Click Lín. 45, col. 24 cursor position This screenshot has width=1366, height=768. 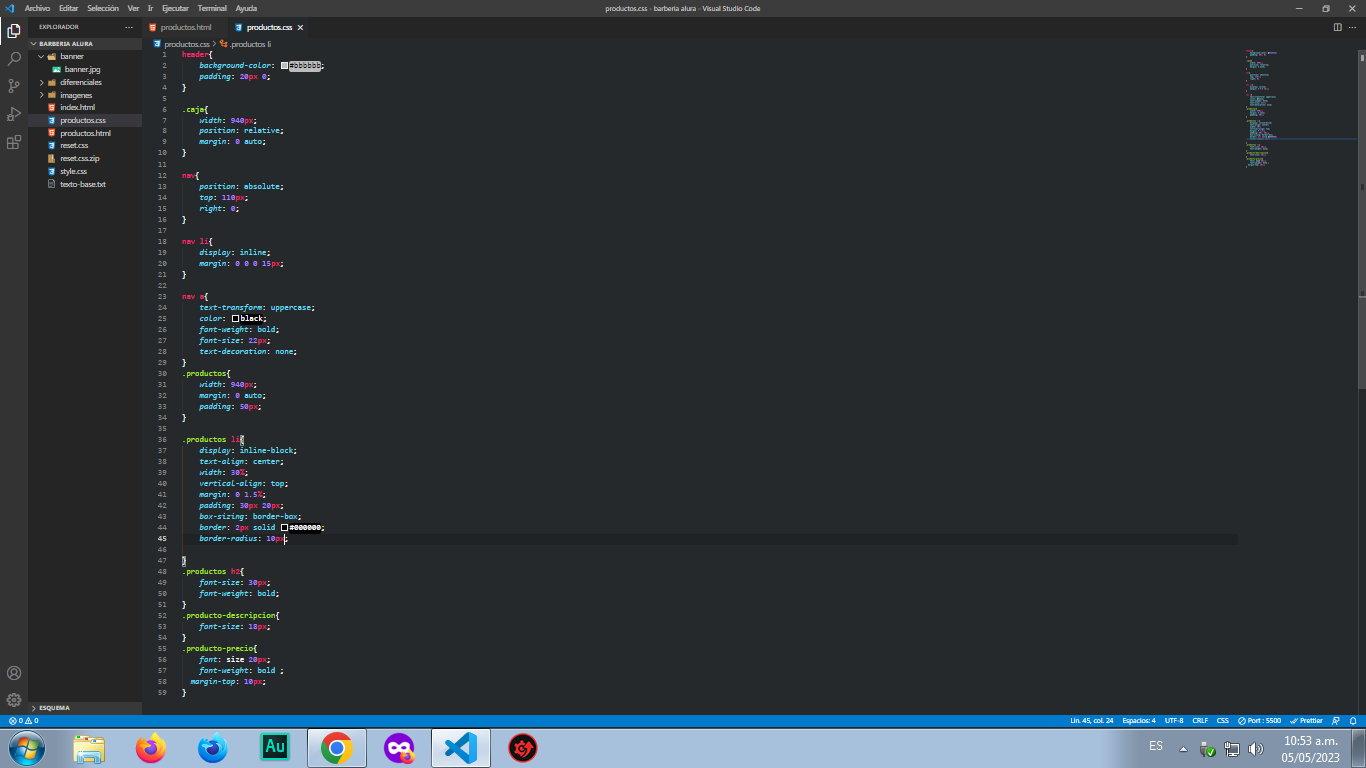pyautogui.click(x=1092, y=720)
